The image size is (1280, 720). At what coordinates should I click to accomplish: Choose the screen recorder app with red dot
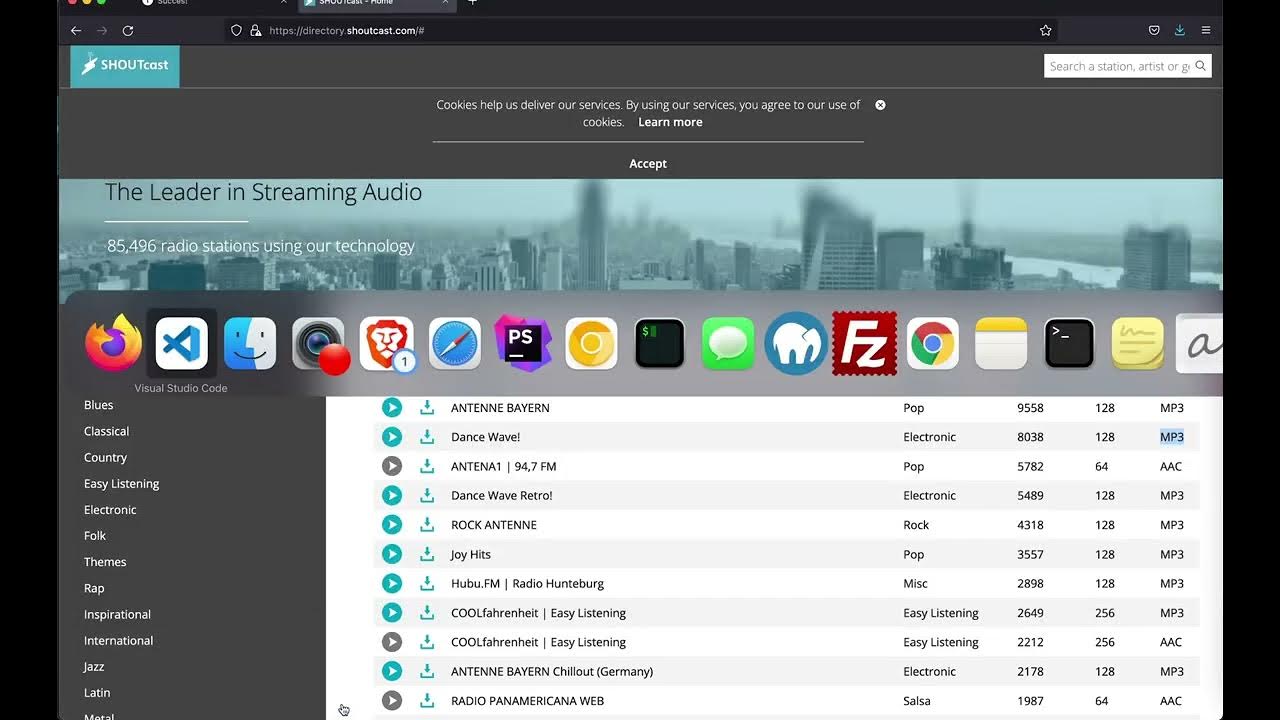click(x=320, y=345)
